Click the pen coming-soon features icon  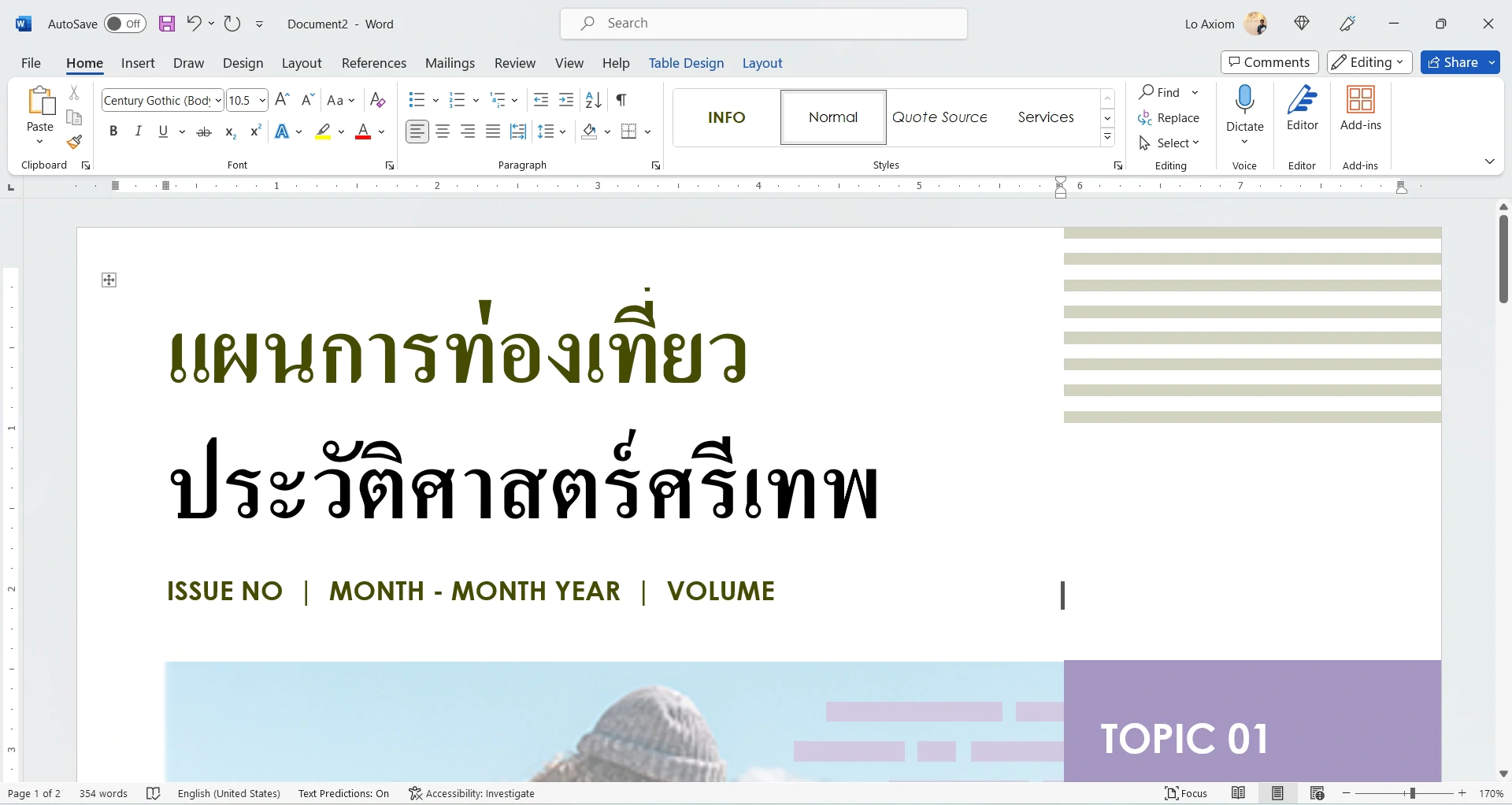click(1347, 24)
